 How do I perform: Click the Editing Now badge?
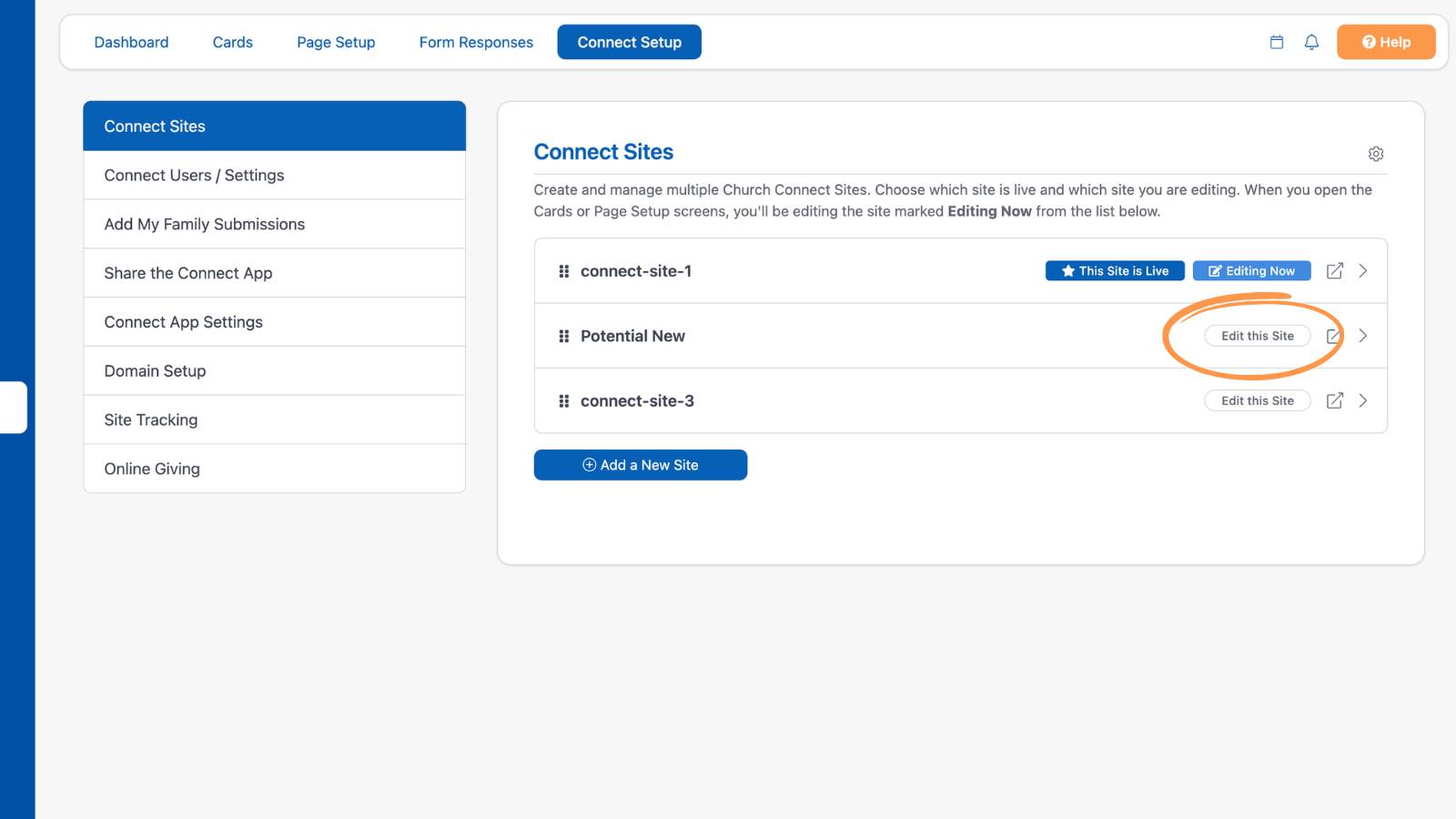pyautogui.click(x=1252, y=271)
